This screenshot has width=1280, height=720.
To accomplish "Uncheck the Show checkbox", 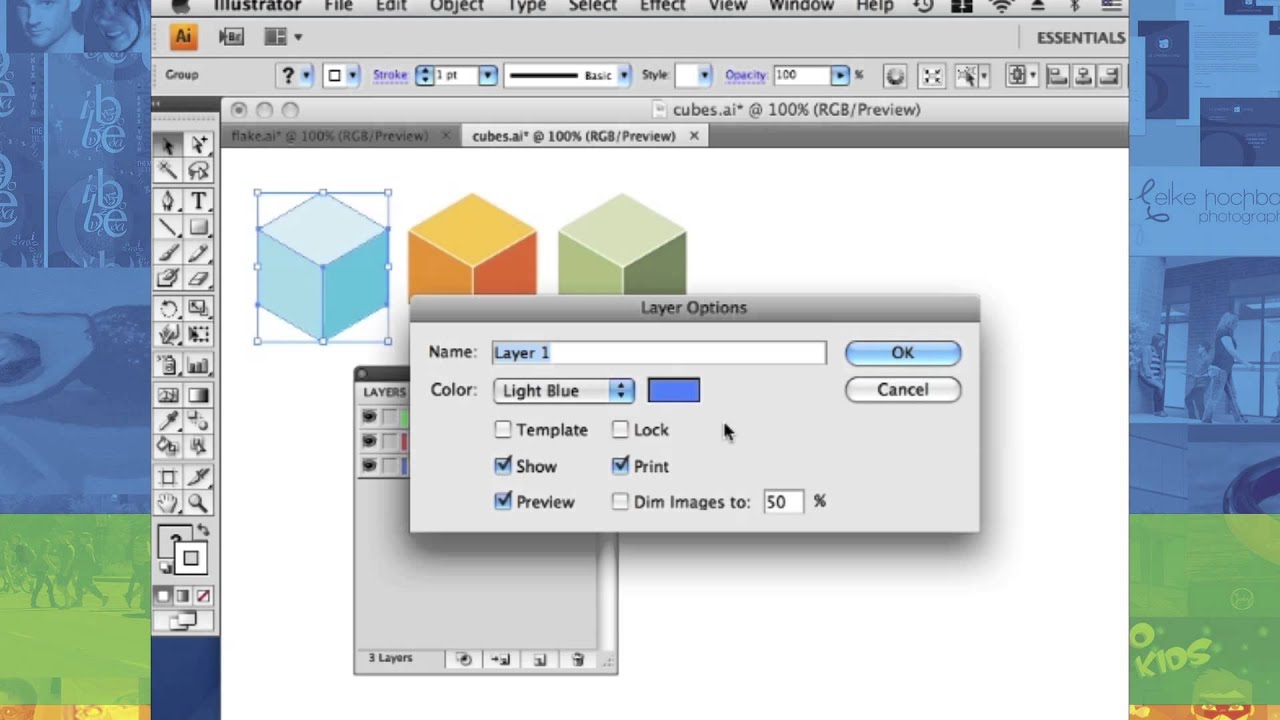I will 503,466.
